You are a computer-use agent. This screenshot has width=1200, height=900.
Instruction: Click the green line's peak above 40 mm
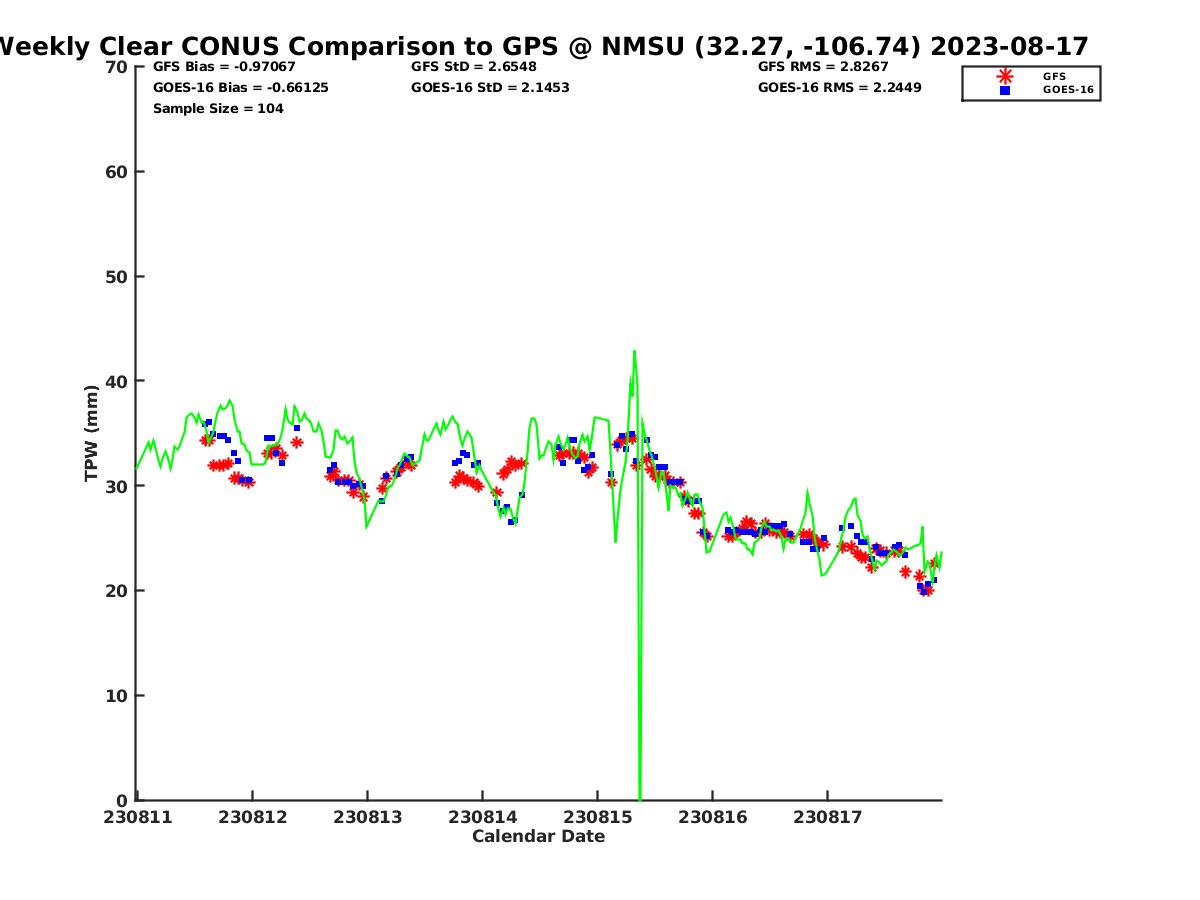coord(634,352)
